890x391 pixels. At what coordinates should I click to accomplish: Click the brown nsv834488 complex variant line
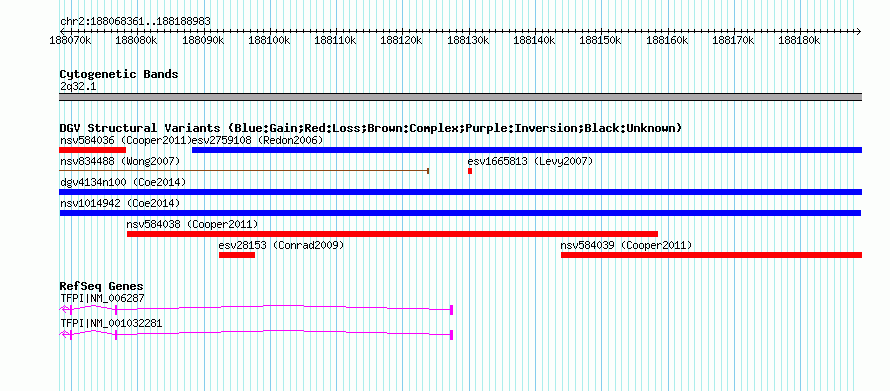[244, 170]
